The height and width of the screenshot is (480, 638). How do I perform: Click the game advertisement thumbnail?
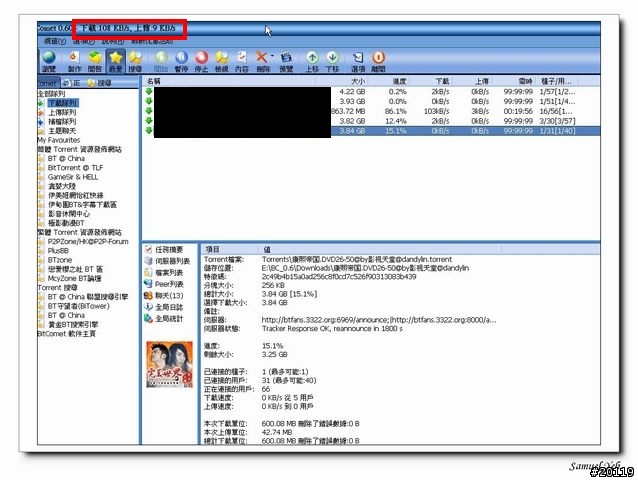[x=169, y=364]
